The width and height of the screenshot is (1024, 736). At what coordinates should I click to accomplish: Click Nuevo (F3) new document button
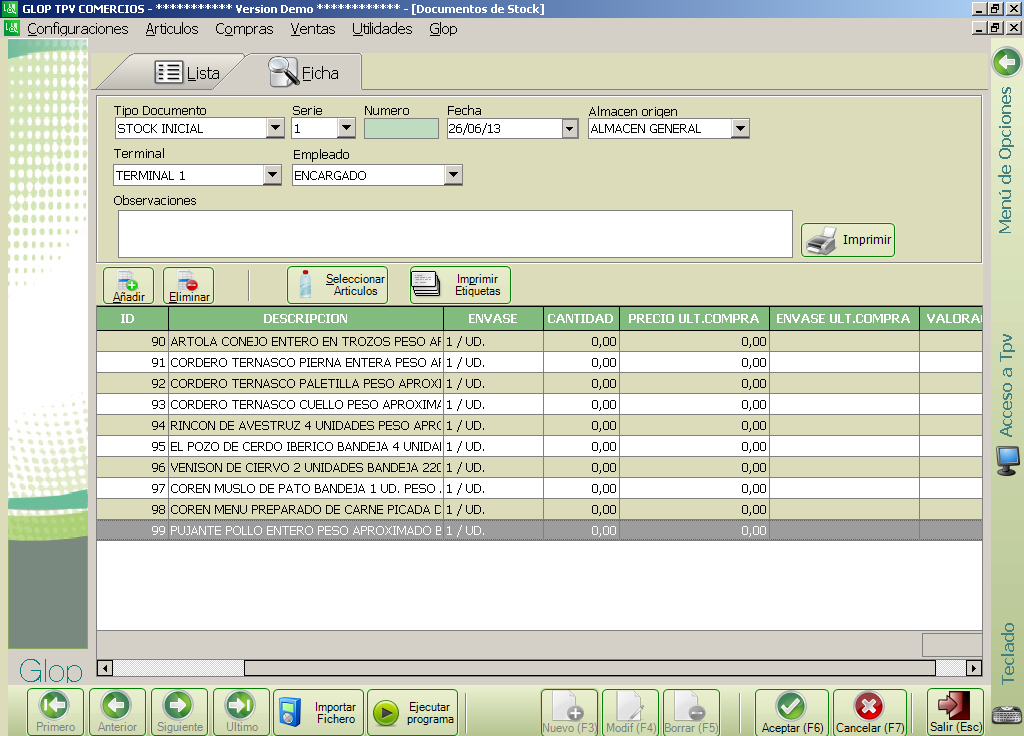[569, 712]
